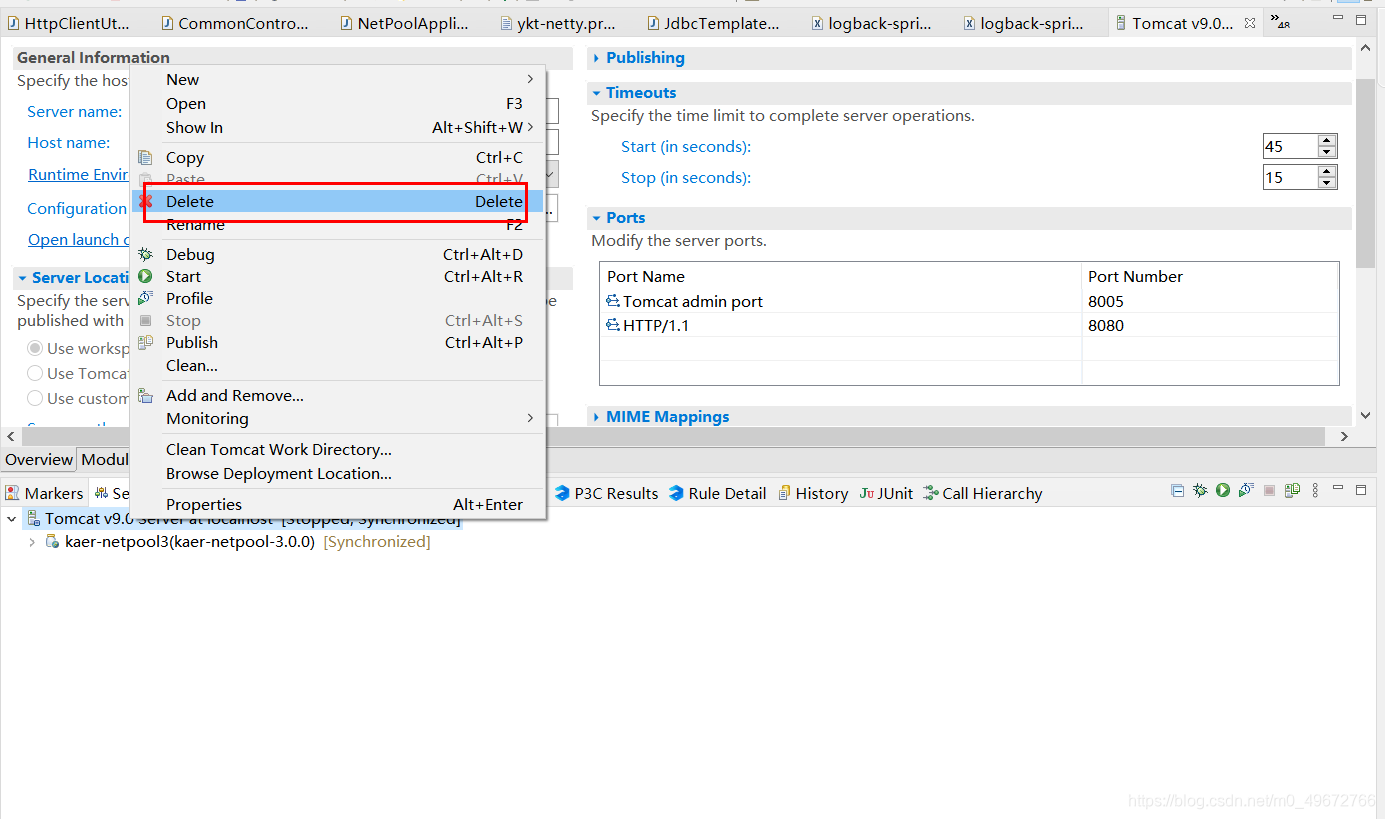Open the Markers view icon
Screen dimensions: 1385x819
pyautogui.click(x=13, y=493)
